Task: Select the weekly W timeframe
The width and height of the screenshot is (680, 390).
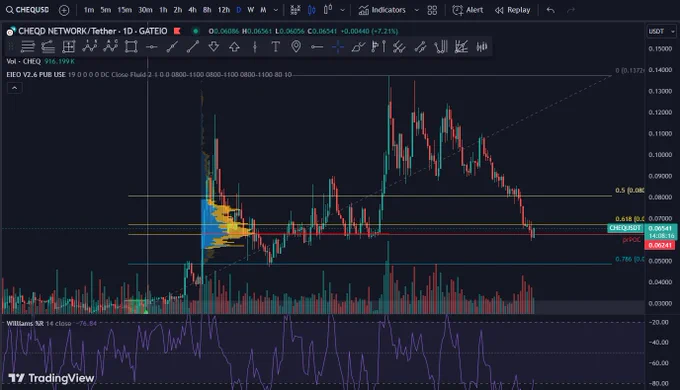Action: pos(251,10)
